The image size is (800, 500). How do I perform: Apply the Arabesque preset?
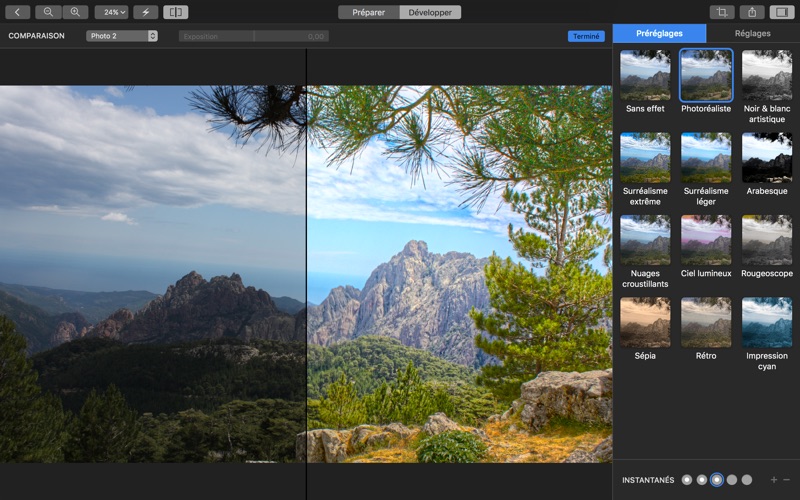click(x=767, y=164)
